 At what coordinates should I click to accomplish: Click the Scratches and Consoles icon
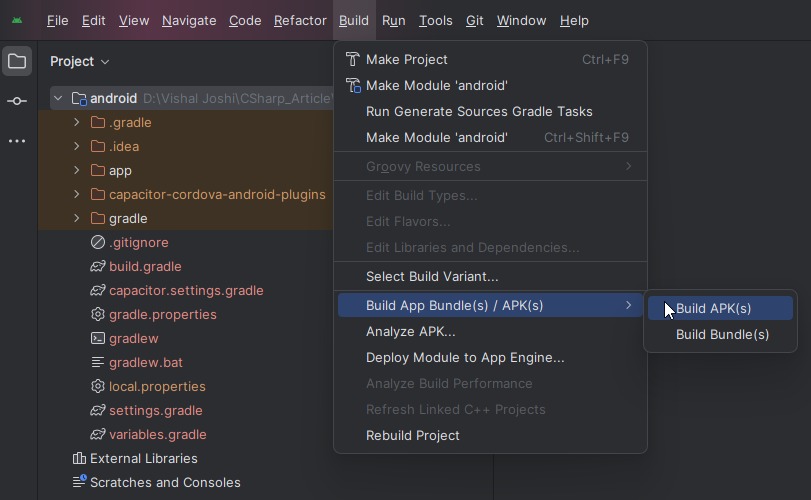point(79,481)
